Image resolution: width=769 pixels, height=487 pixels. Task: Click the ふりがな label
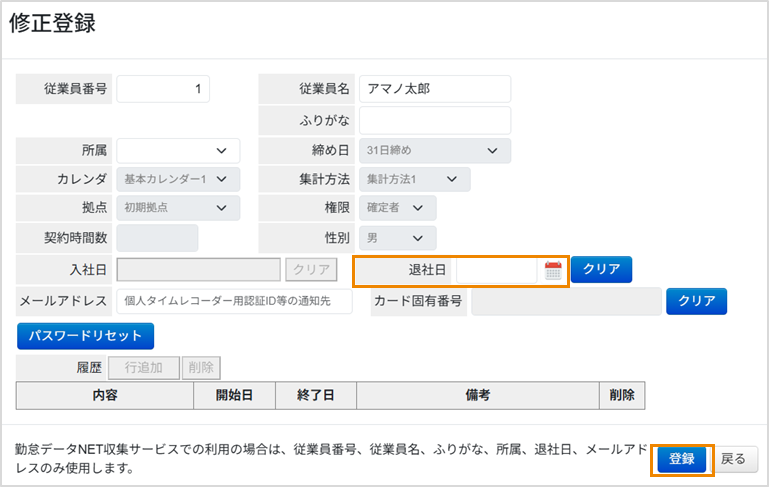(x=324, y=120)
